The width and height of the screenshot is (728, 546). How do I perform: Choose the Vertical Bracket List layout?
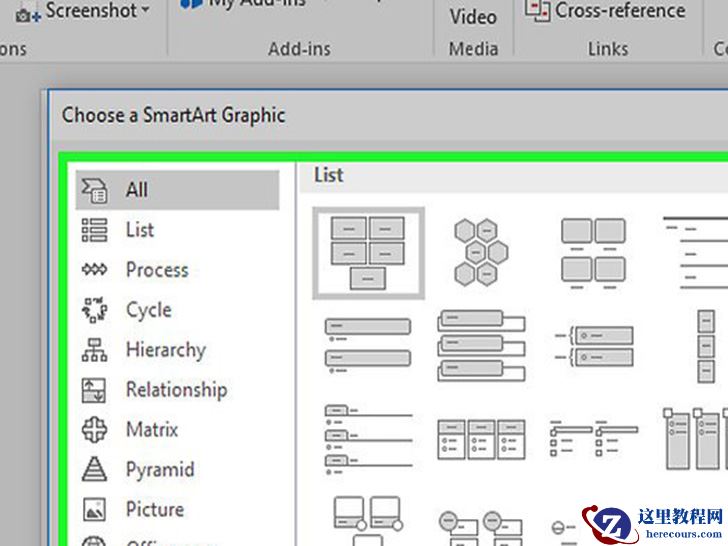pos(594,346)
